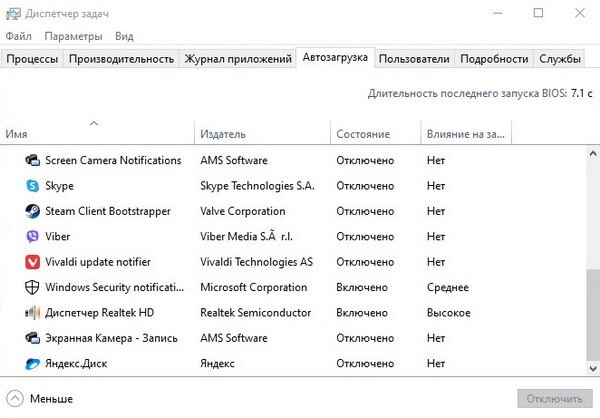The height and width of the screenshot is (418, 600).
Task: Select the Viber row name
Action: point(57,237)
